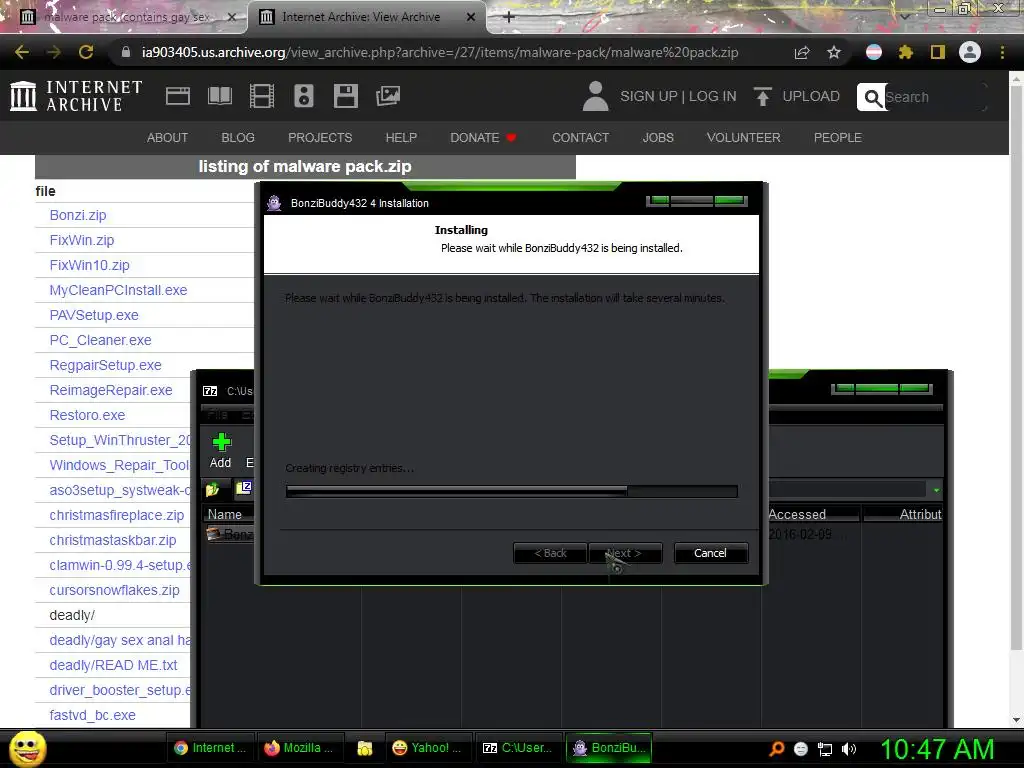Viewport: 1024px width, 768px height.
Task: Select the Internet Archive: View Archive tab
Action: 367,17
